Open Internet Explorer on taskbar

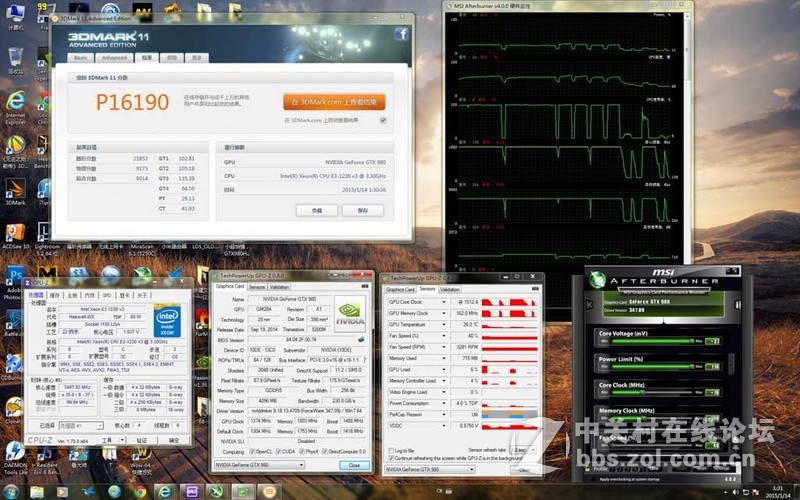164,491
